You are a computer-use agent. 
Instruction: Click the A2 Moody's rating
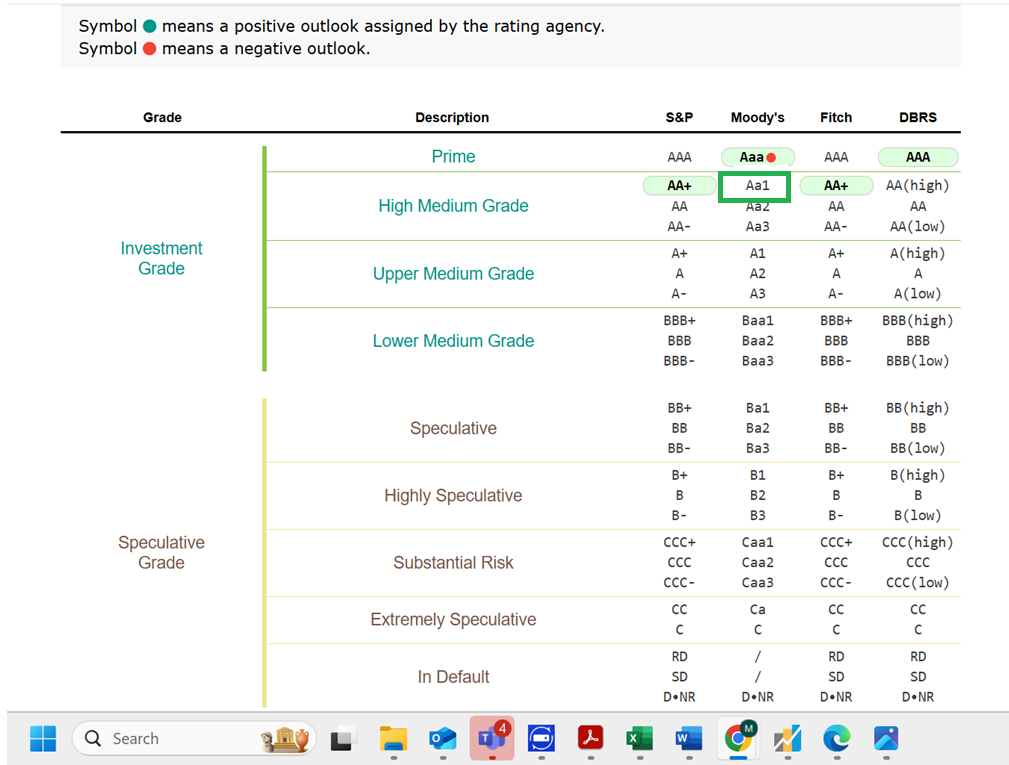click(757, 273)
